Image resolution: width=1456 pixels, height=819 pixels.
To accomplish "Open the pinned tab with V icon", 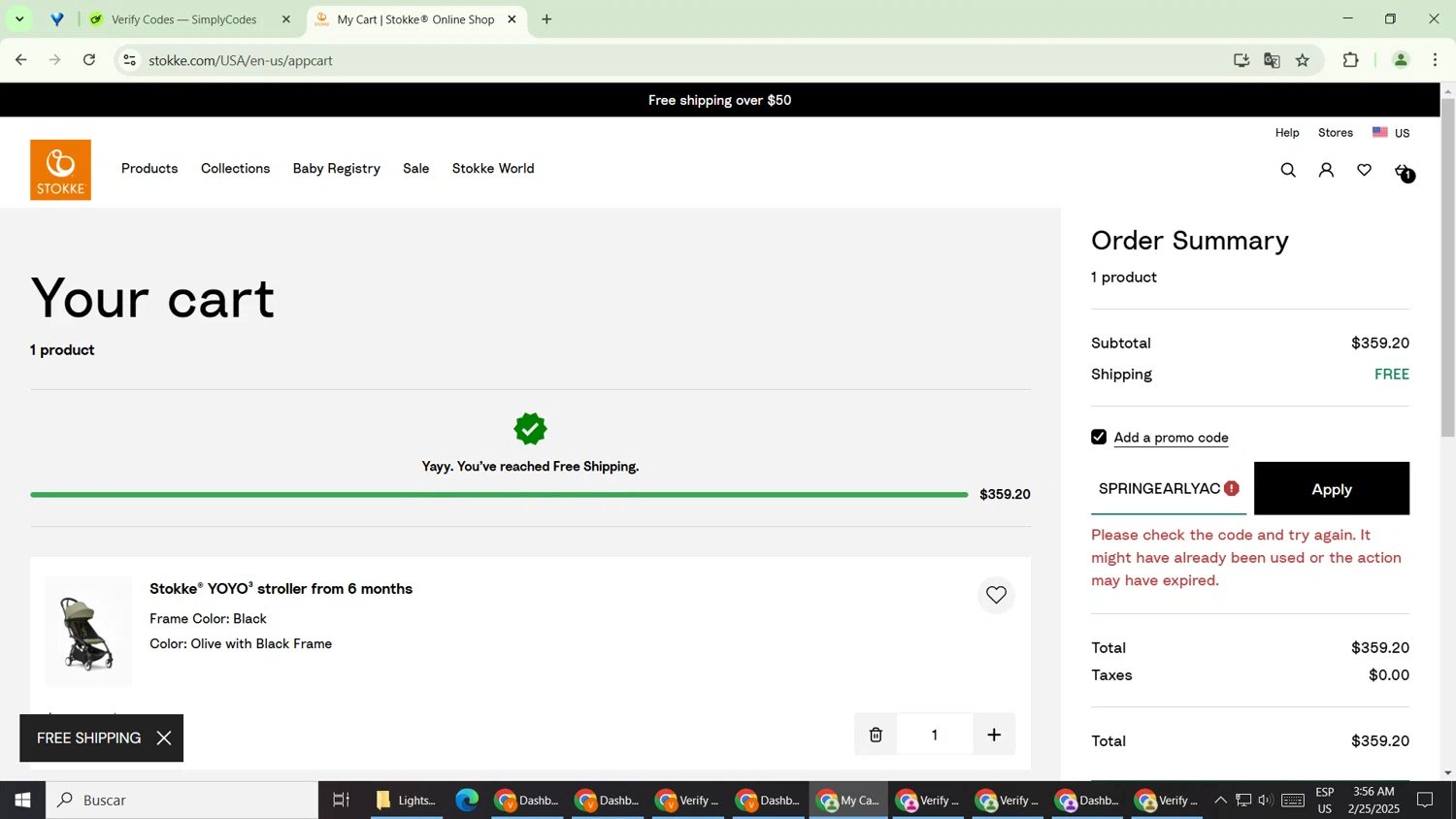I will tap(57, 19).
